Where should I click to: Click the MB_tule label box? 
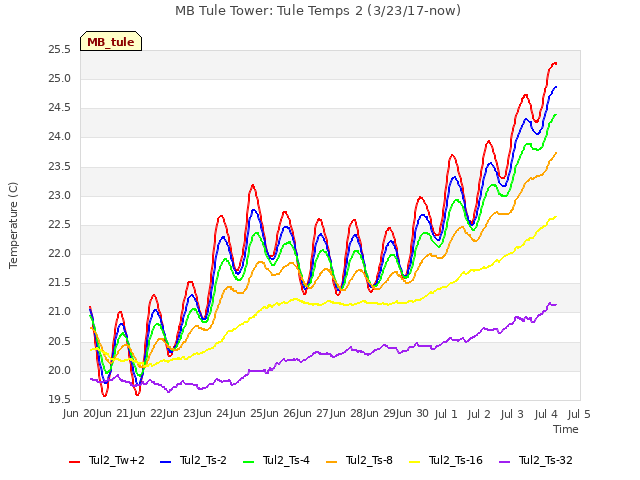point(111,41)
